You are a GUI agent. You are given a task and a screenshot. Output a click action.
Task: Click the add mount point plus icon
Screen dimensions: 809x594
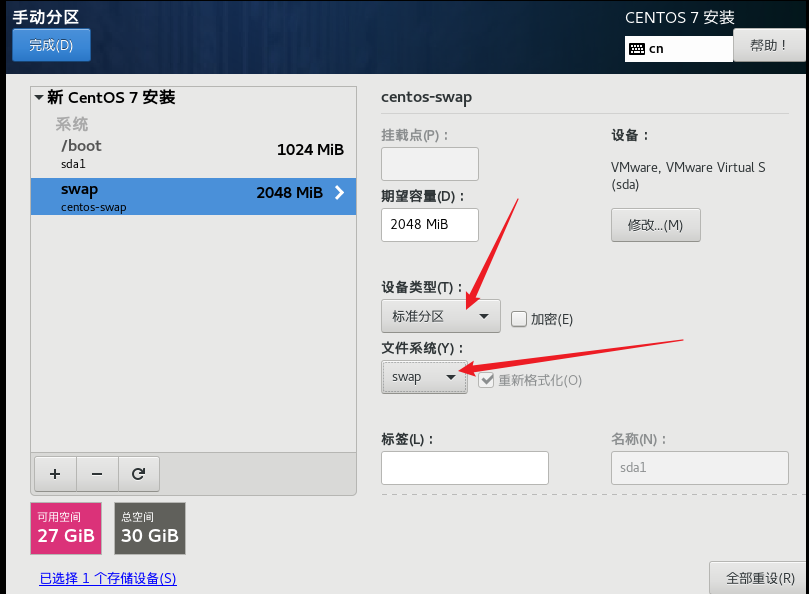tap(55, 474)
